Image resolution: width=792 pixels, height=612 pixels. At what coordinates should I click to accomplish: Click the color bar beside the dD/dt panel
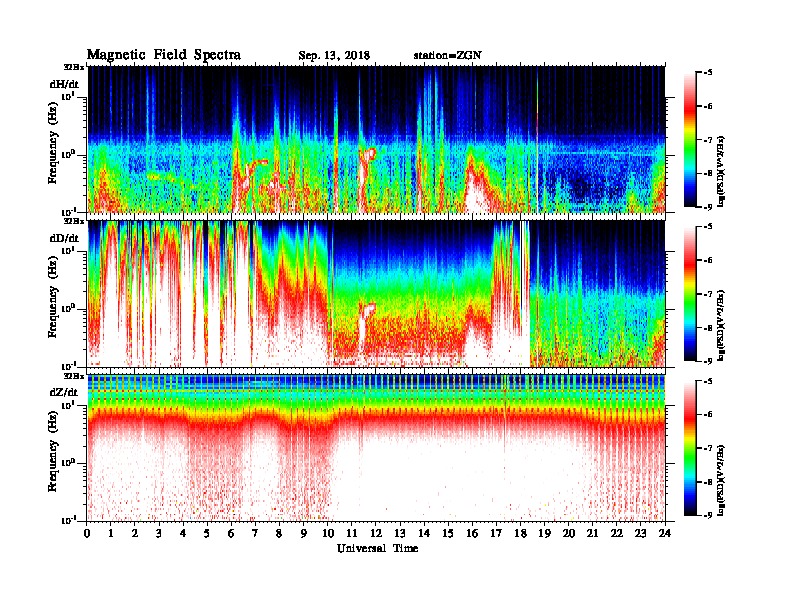(x=690, y=293)
